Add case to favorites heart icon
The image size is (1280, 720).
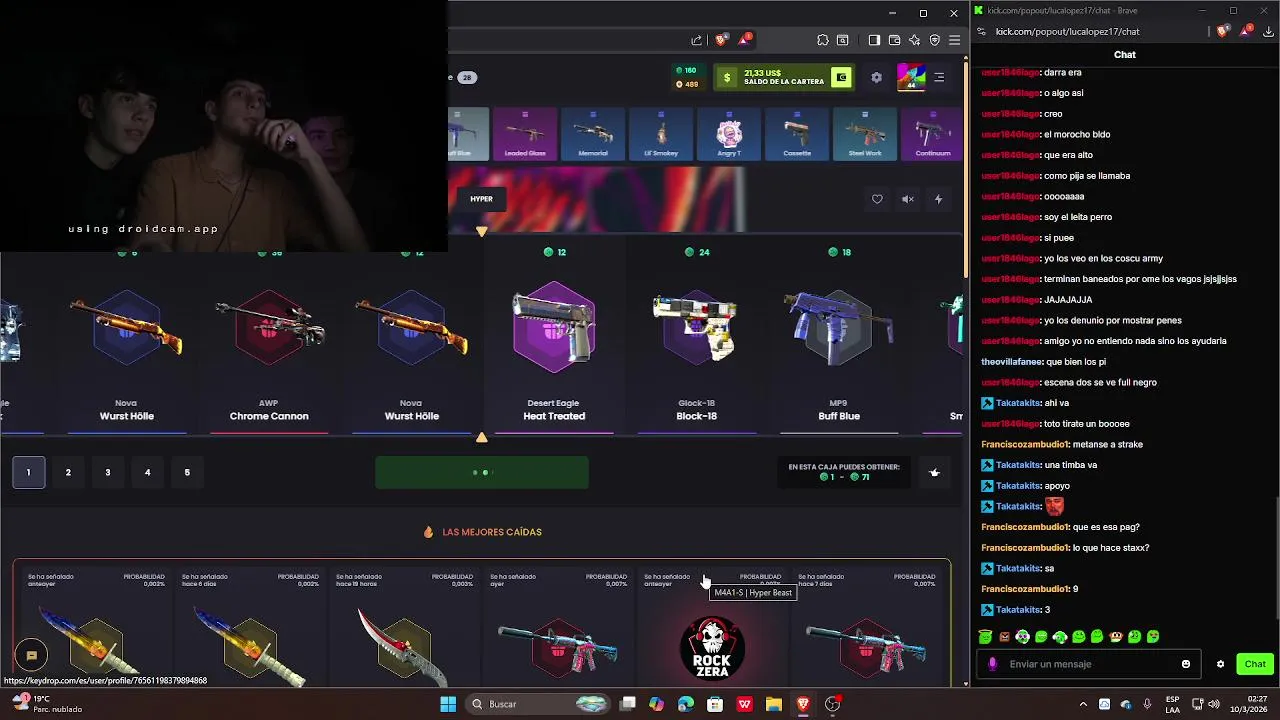(x=877, y=199)
